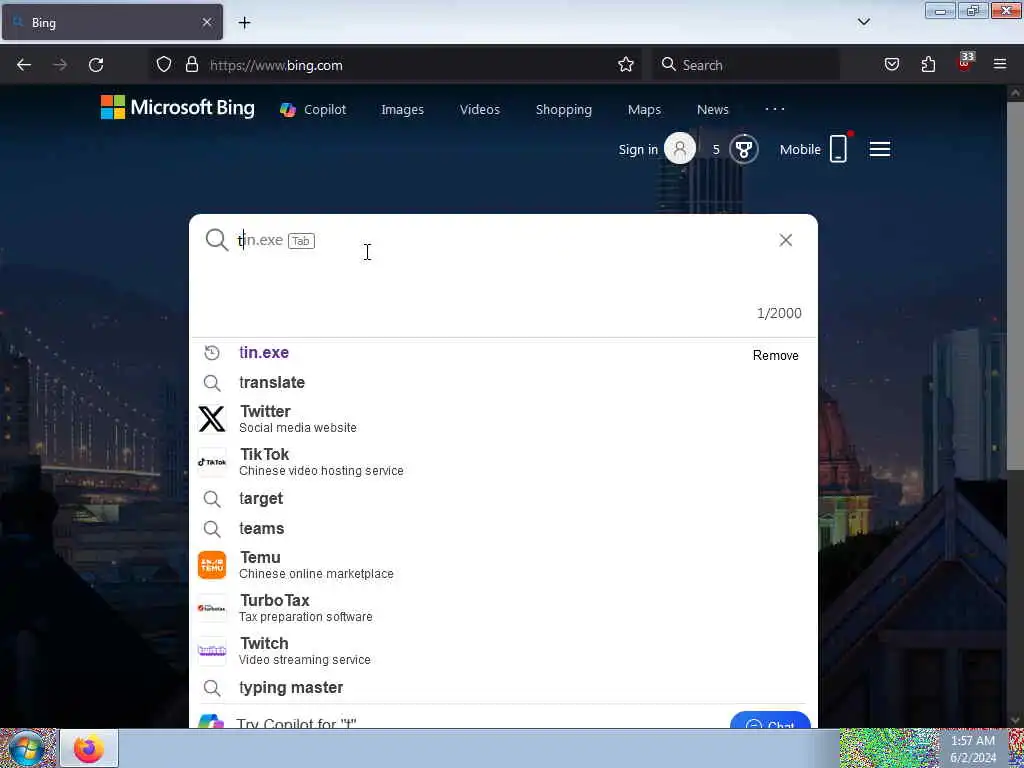Viewport: 1024px width, 768px height.
Task: Click the history clock icon beside tin.exe
Action: (x=212, y=353)
